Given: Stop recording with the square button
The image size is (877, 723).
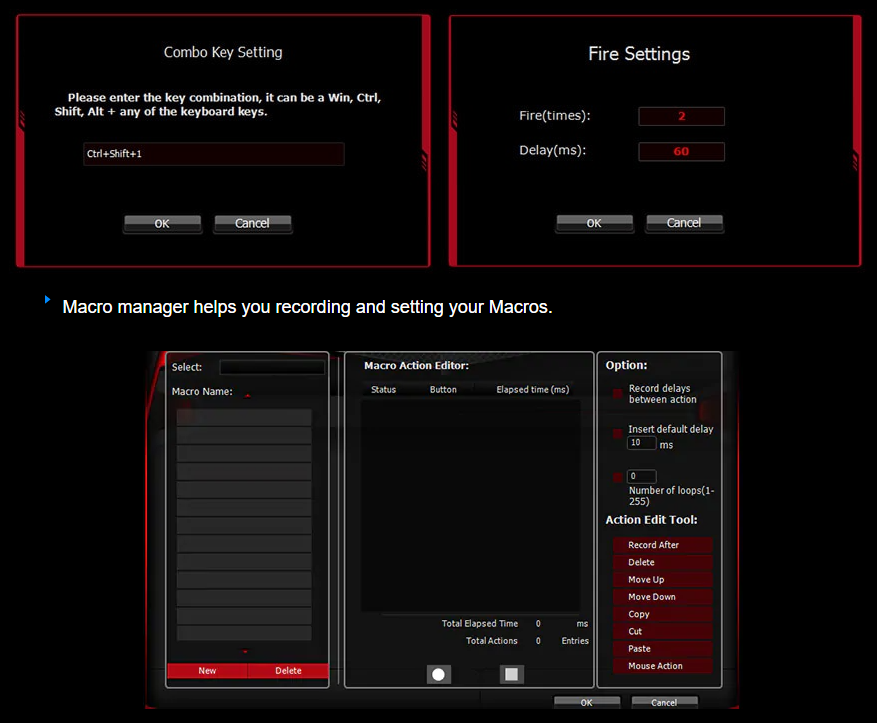Looking at the screenshot, I should click(x=512, y=674).
